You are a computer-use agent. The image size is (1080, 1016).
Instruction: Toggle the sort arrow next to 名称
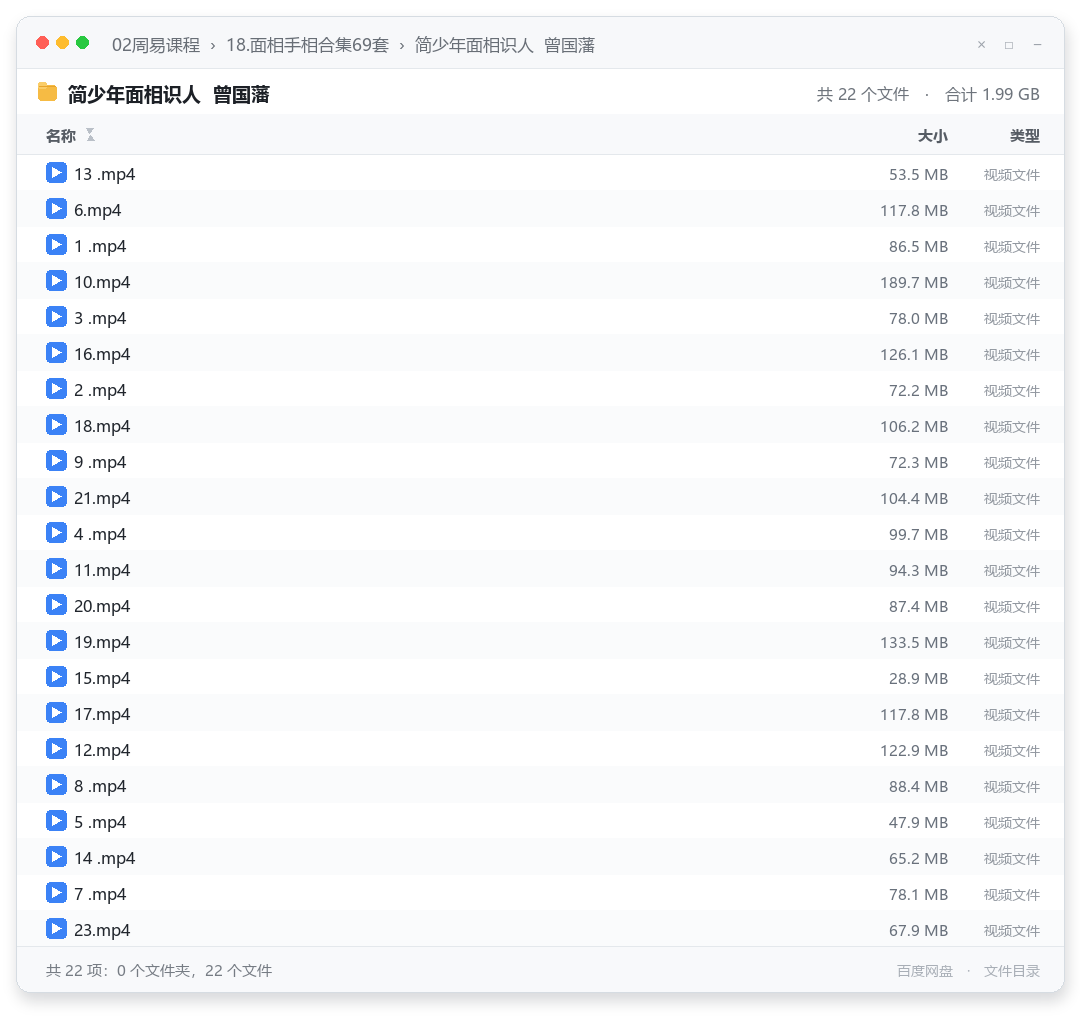90,135
